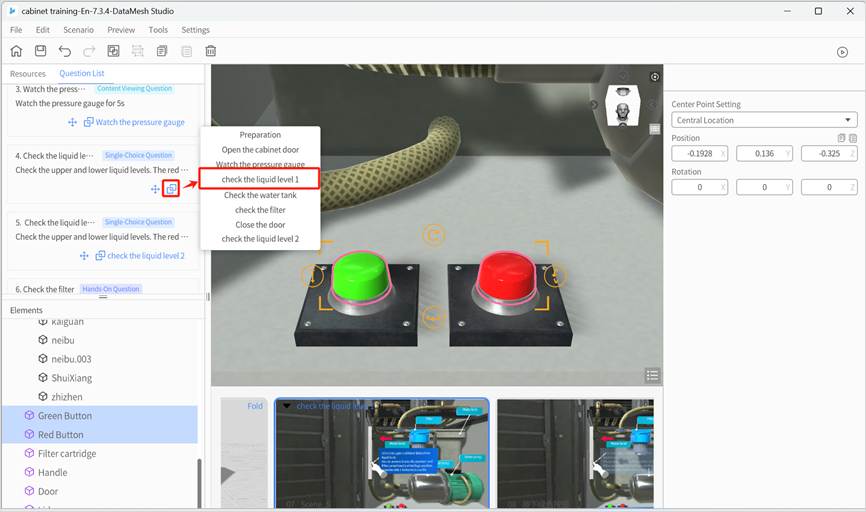Undo the last action

coord(65,51)
